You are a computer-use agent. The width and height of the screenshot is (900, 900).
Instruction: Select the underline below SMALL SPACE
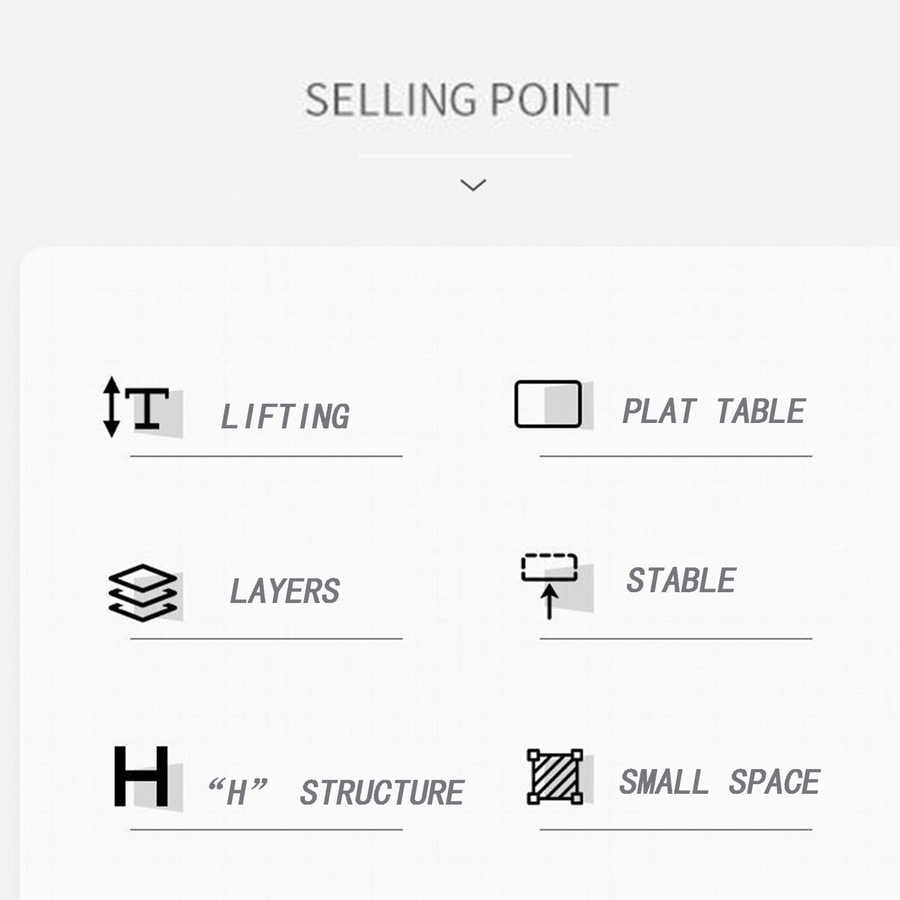[x=676, y=829]
